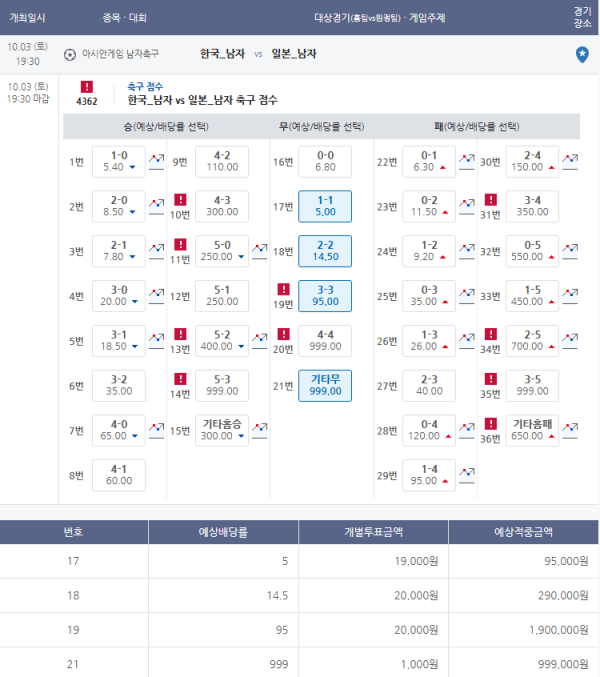Select the 3-2 score at 35.00
This screenshot has height=677, width=600.
click(x=119, y=386)
